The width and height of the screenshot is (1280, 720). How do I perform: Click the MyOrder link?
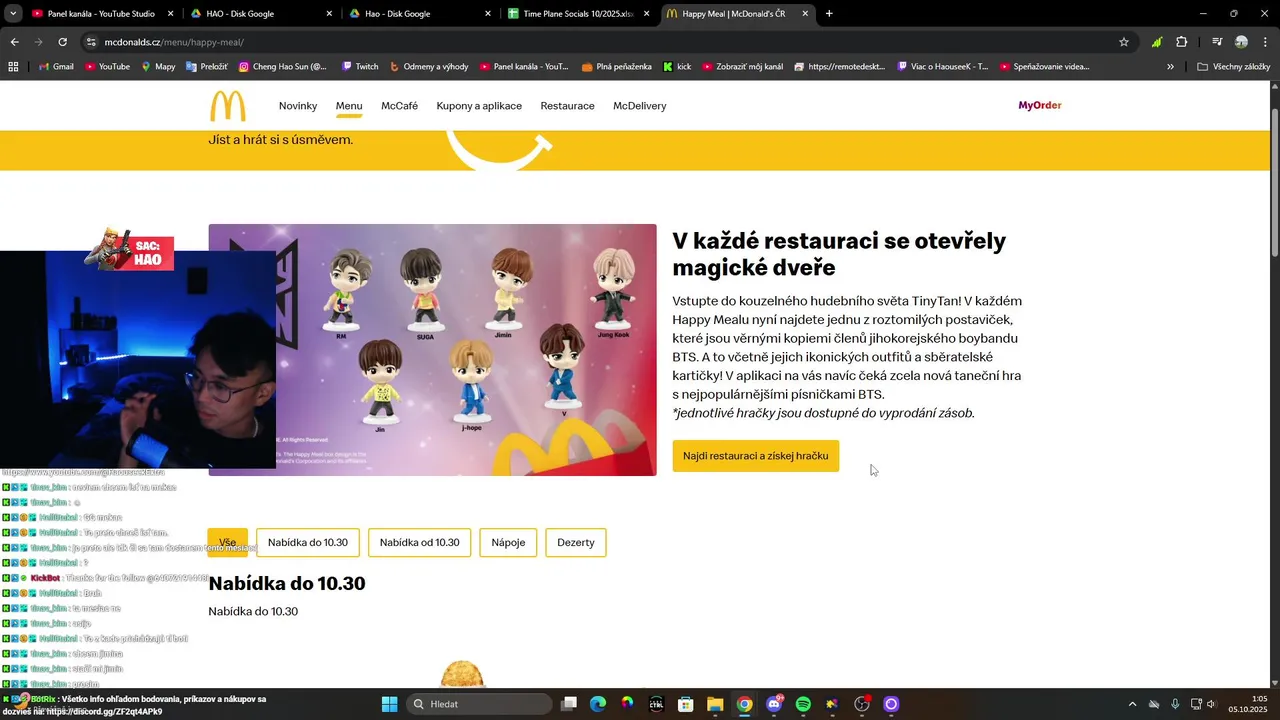pos(1040,105)
